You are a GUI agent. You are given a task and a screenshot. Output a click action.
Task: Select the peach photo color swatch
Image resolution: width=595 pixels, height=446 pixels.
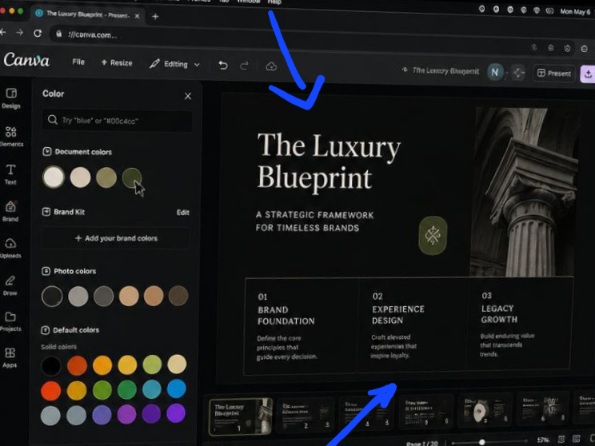click(129, 296)
